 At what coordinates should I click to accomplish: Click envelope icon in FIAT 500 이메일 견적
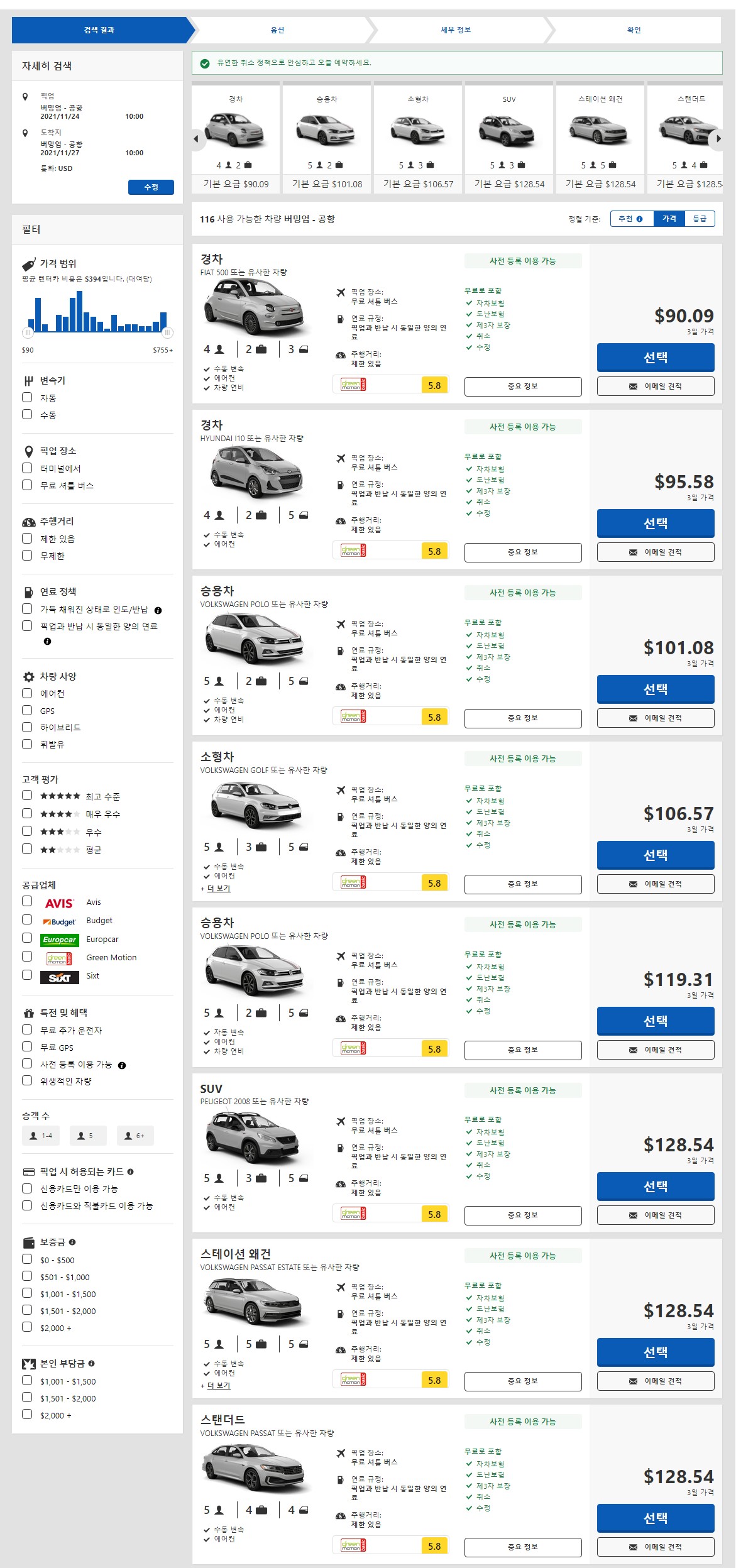633,387
